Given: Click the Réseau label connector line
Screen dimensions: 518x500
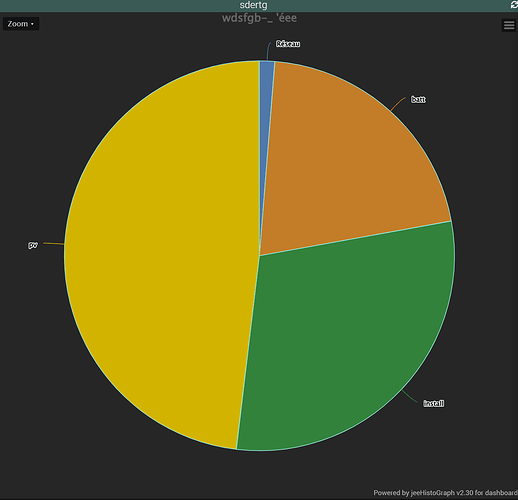Looking at the screenshot, I should [x=268, y=51].
